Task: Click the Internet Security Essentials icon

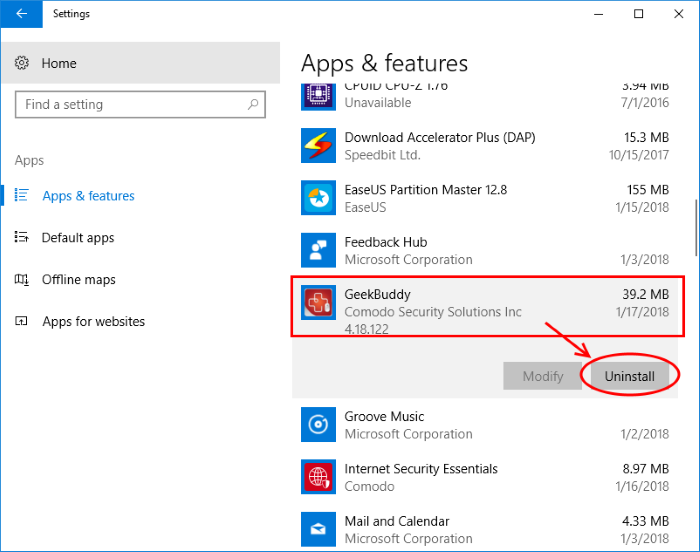Action: coord(318,477)
